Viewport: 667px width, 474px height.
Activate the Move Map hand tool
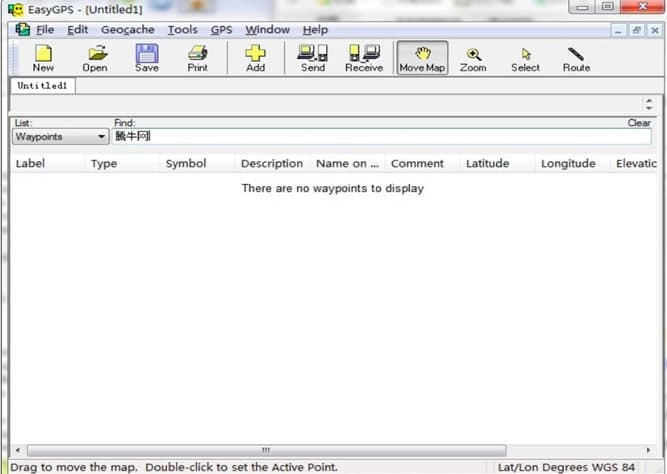[422, 58]
